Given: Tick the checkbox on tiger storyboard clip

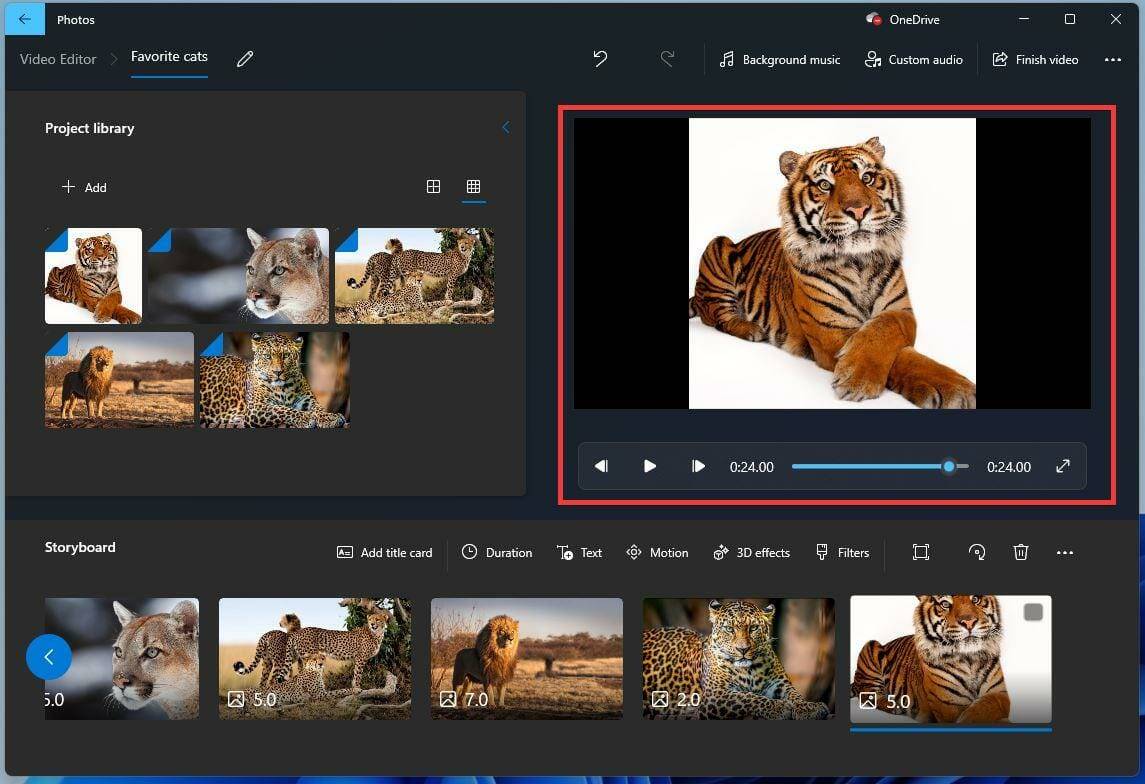Looking at the screenshot, I should click(1033, 612).
